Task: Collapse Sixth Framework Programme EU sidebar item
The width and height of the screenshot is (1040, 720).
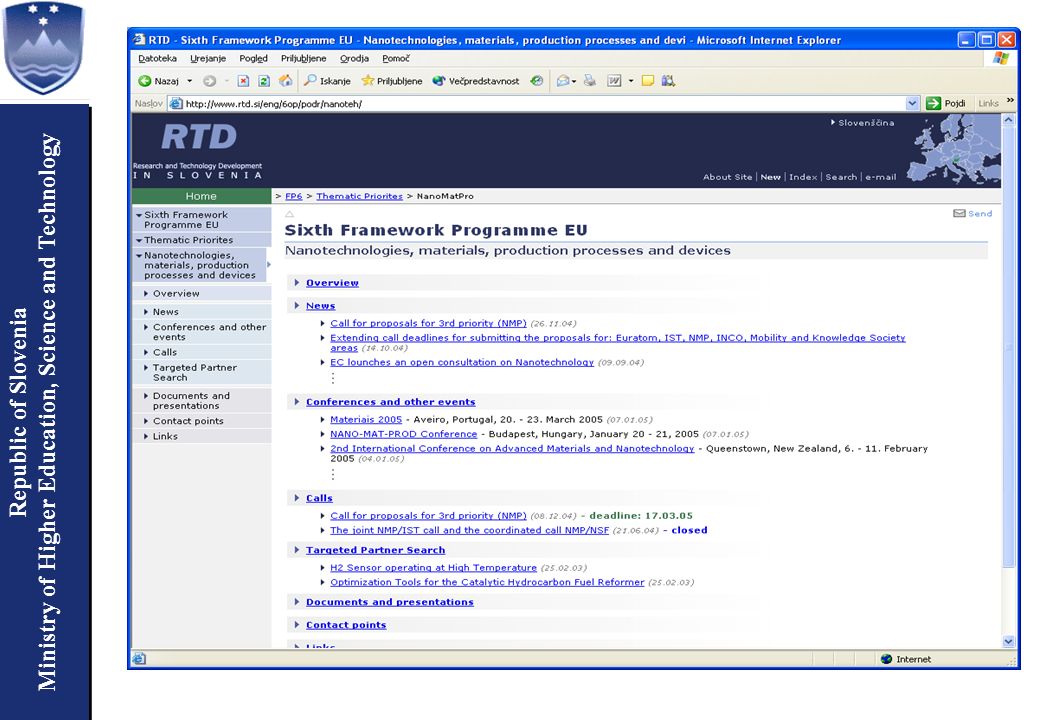Action: click(x=202, y=220)
